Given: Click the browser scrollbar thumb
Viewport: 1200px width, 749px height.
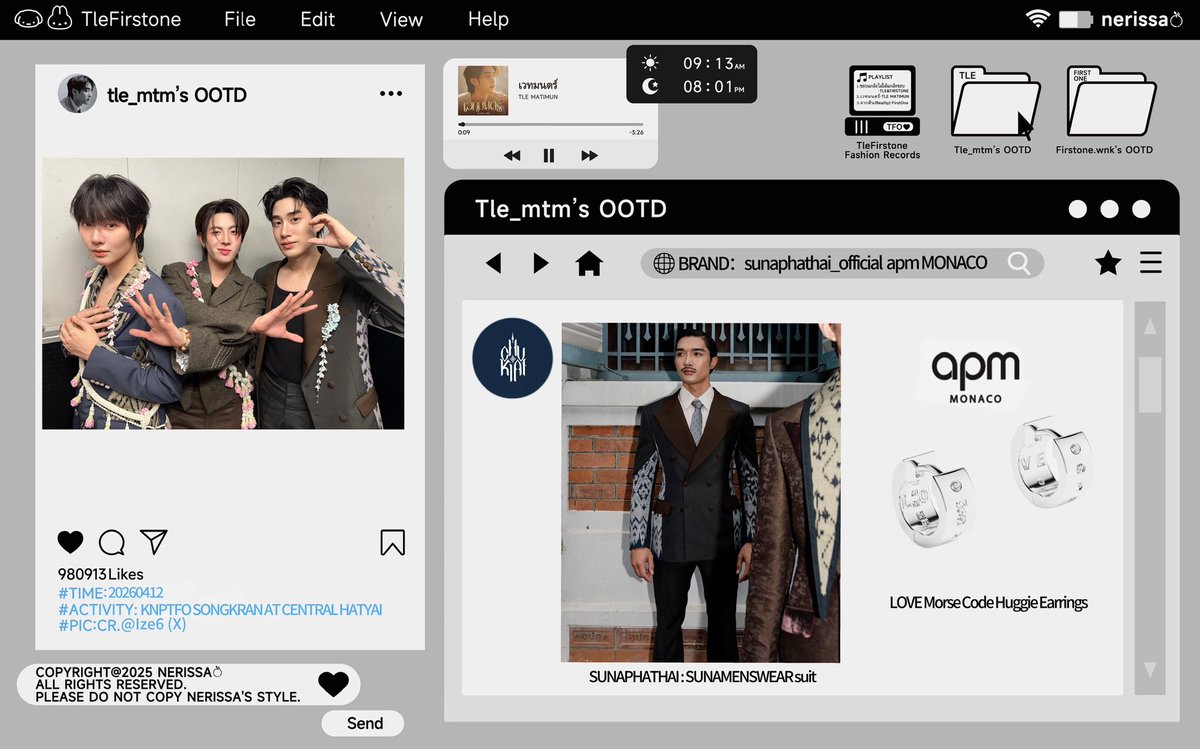Looking at the screenshot, I should pyautogui.click(x=1150, y=385).
